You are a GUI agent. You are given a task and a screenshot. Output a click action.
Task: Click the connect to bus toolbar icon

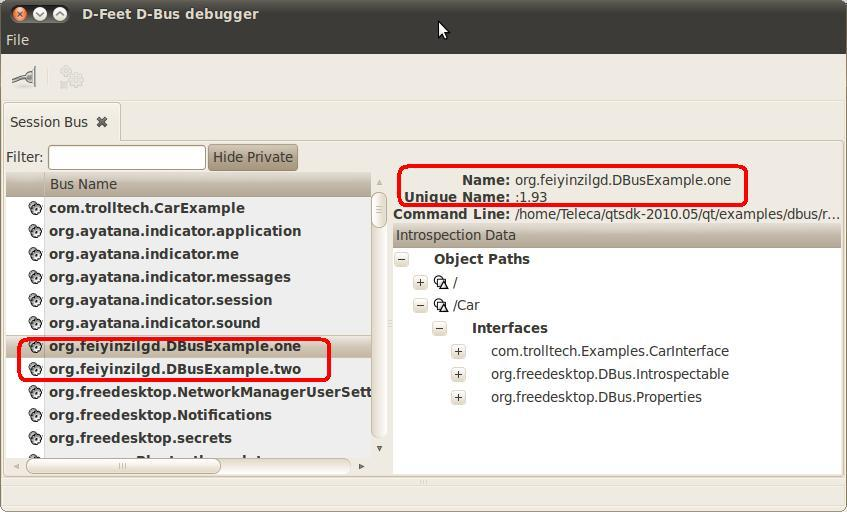tap(24, 77)
